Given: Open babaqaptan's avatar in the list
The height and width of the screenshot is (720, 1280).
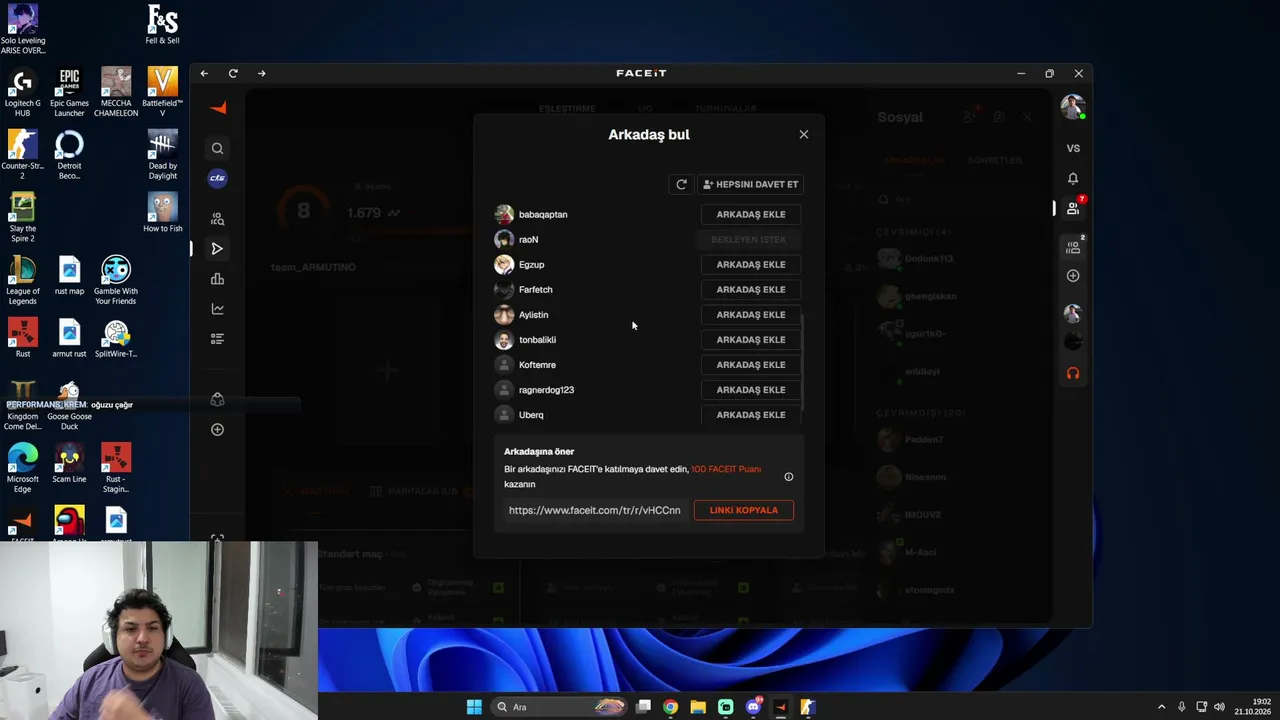Looking at the screenshot, I should click(x=504, y=214).
